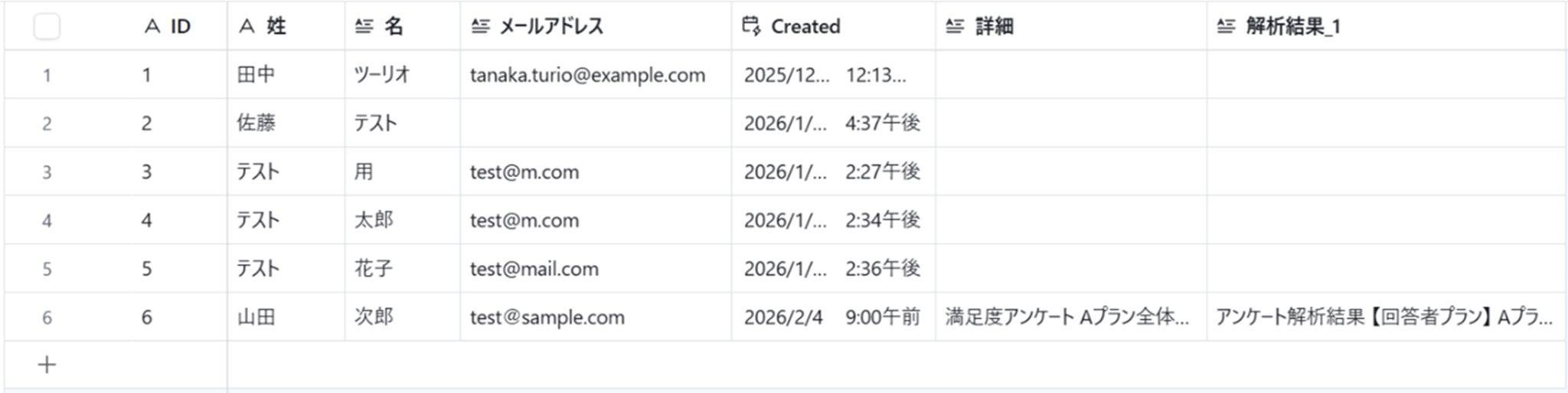Viewport: 1568px width, 393px height.
Task: Tick the select-all checkbox in the header
Action: tap(47, 27)
